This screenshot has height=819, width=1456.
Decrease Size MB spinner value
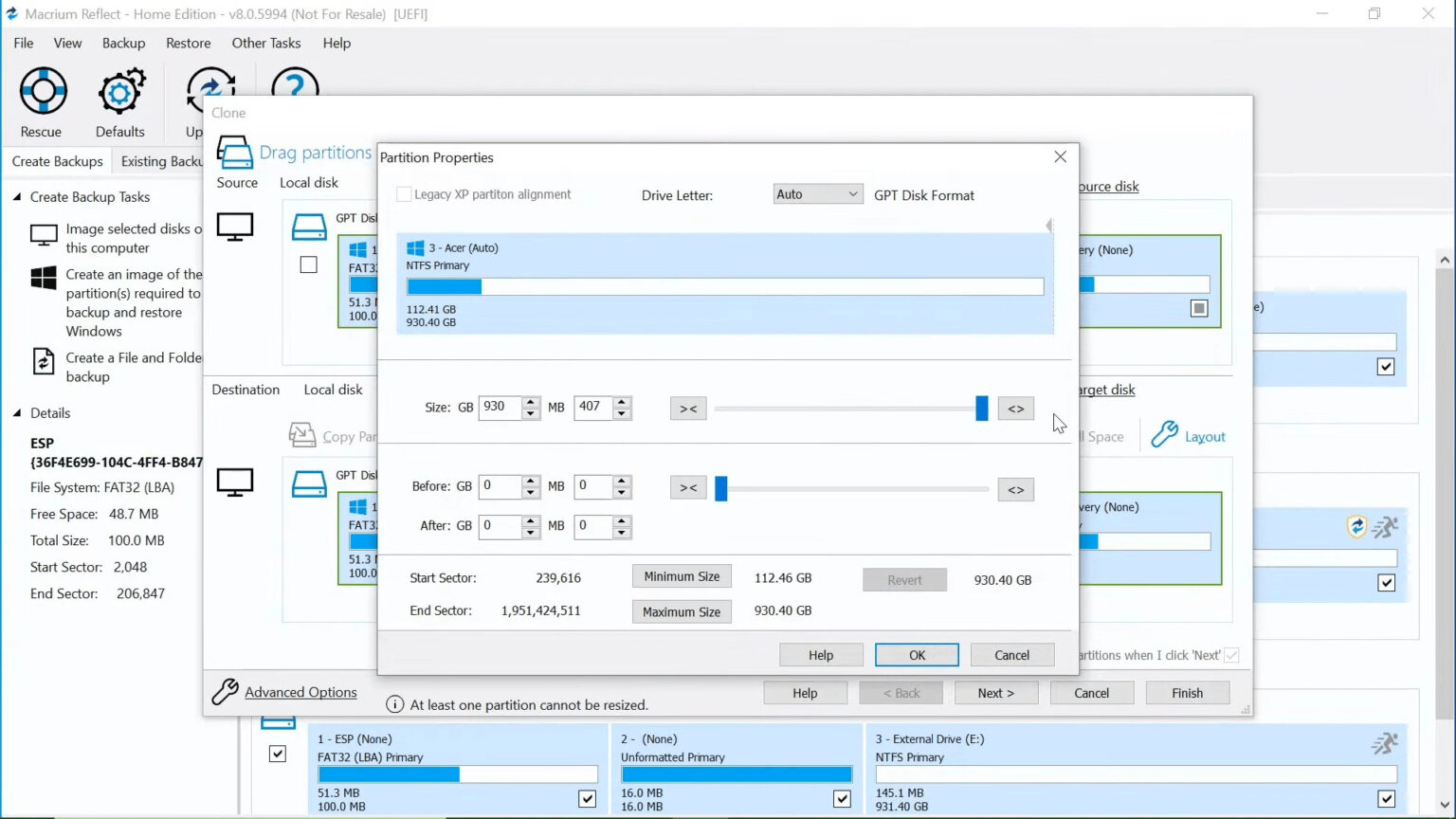click(622, 414)
